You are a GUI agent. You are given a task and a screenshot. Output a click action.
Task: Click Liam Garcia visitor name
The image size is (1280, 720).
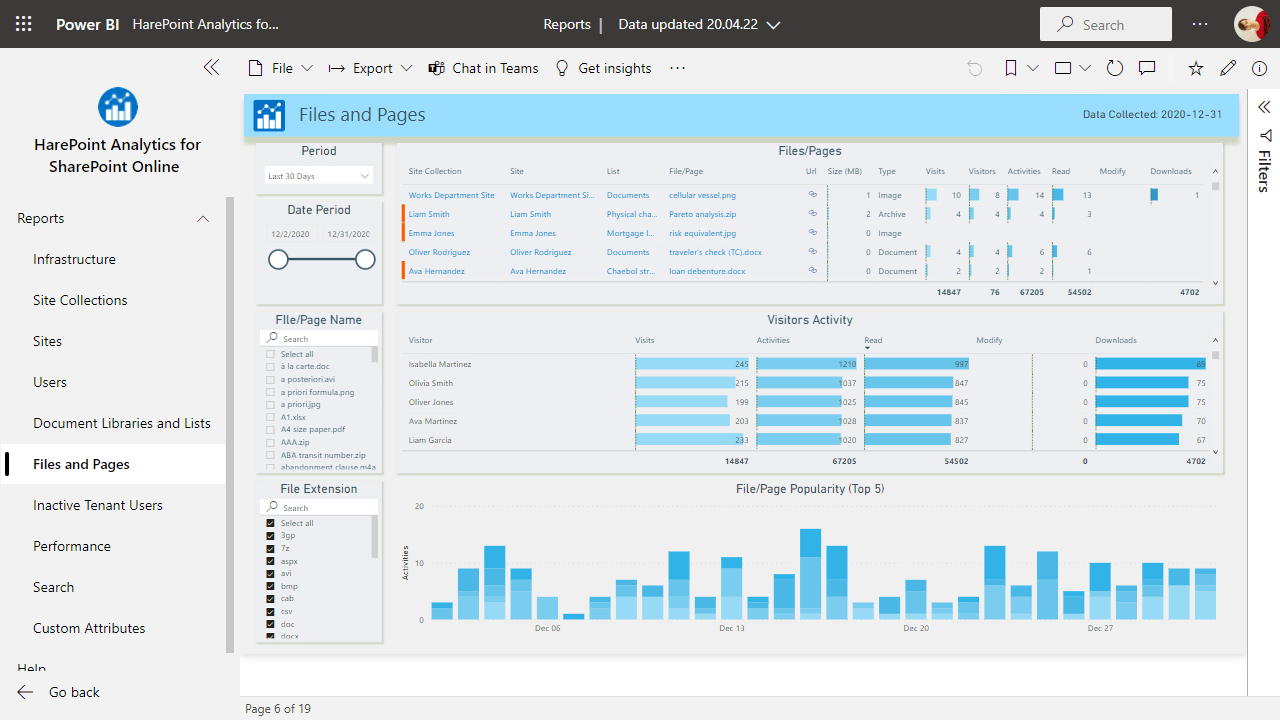430,440
